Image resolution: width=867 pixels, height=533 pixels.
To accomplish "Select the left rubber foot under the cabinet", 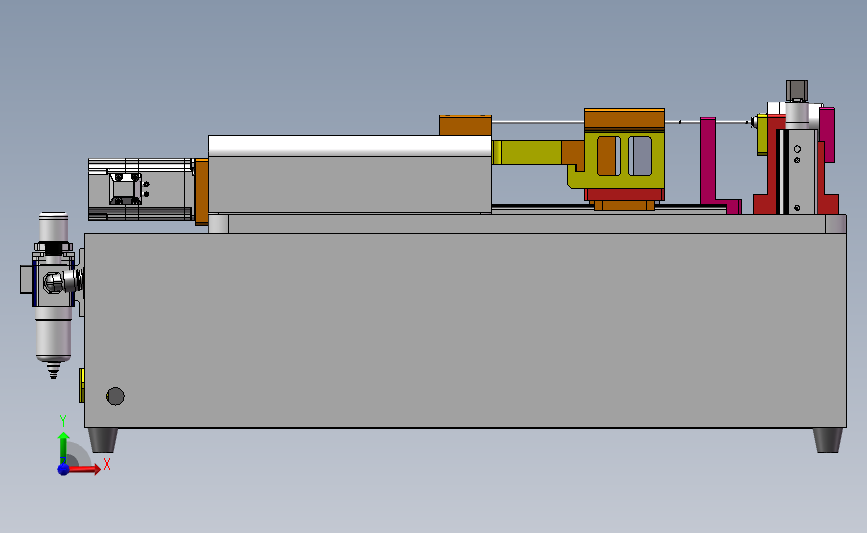I will (103, 440).
